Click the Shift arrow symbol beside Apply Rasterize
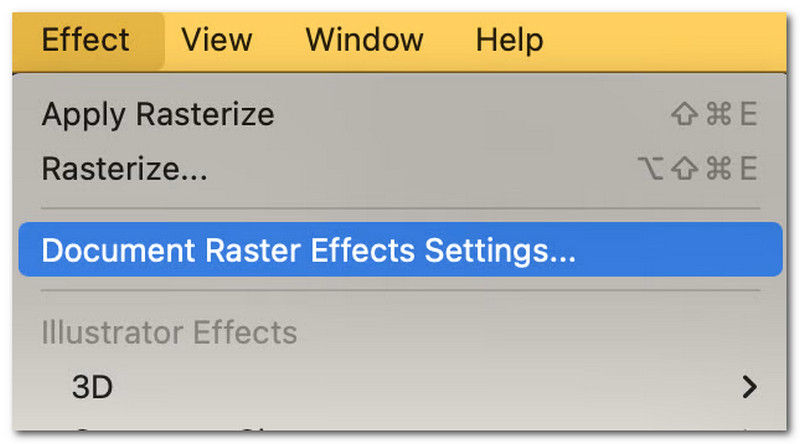 (684, 114)
